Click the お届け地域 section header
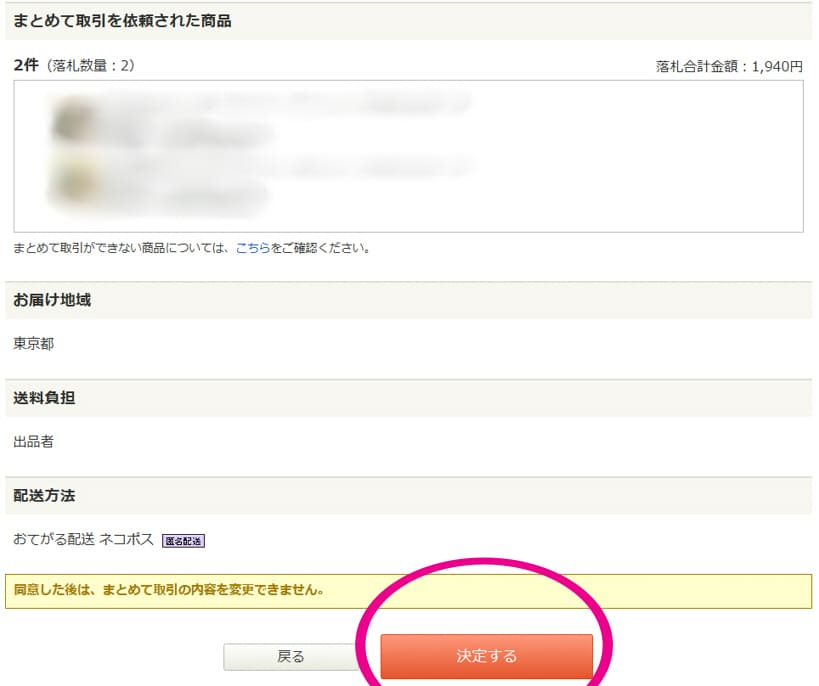 click(x=52, y=300)
